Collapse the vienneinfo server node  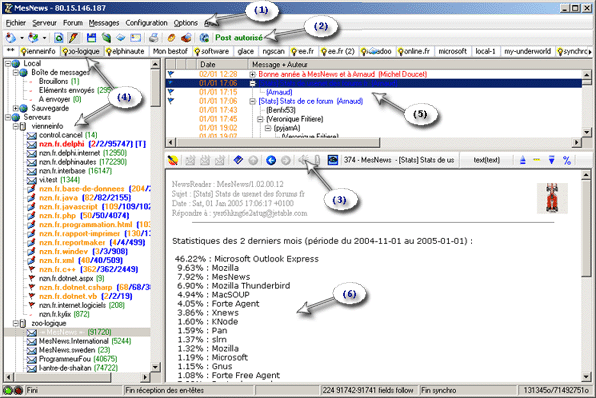[16, 126]
